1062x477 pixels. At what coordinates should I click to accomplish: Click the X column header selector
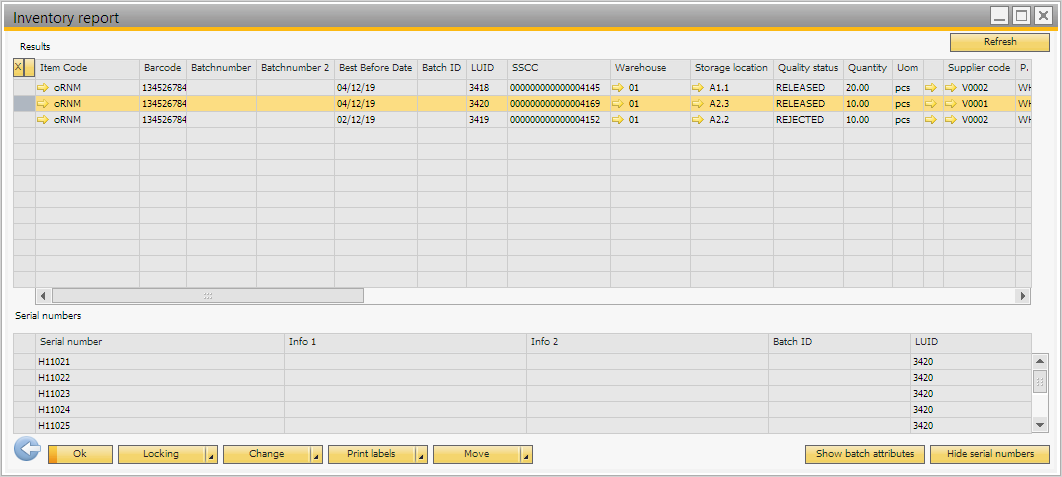pyautogui.click(x=18, y=68)
